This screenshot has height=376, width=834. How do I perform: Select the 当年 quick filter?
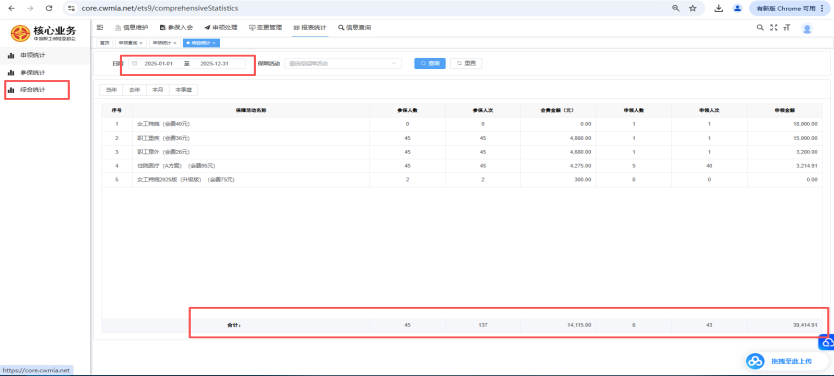tap(111, 90)
